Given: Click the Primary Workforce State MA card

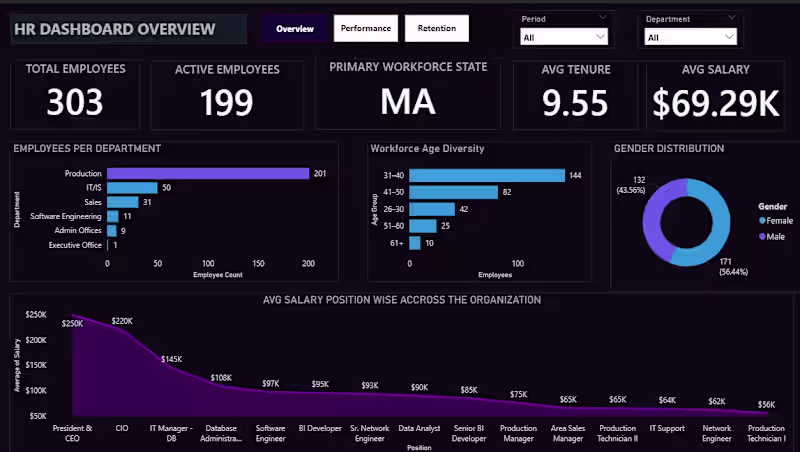Looking at the screenshot, I should point(408,93).
